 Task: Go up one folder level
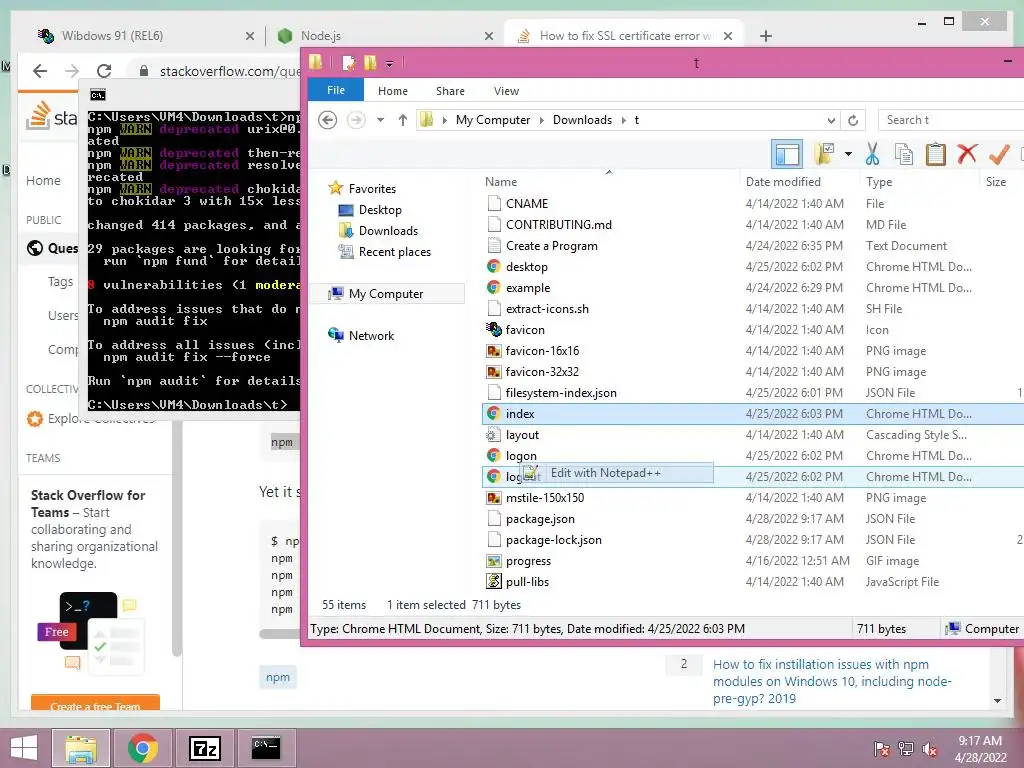coord(403,120)
